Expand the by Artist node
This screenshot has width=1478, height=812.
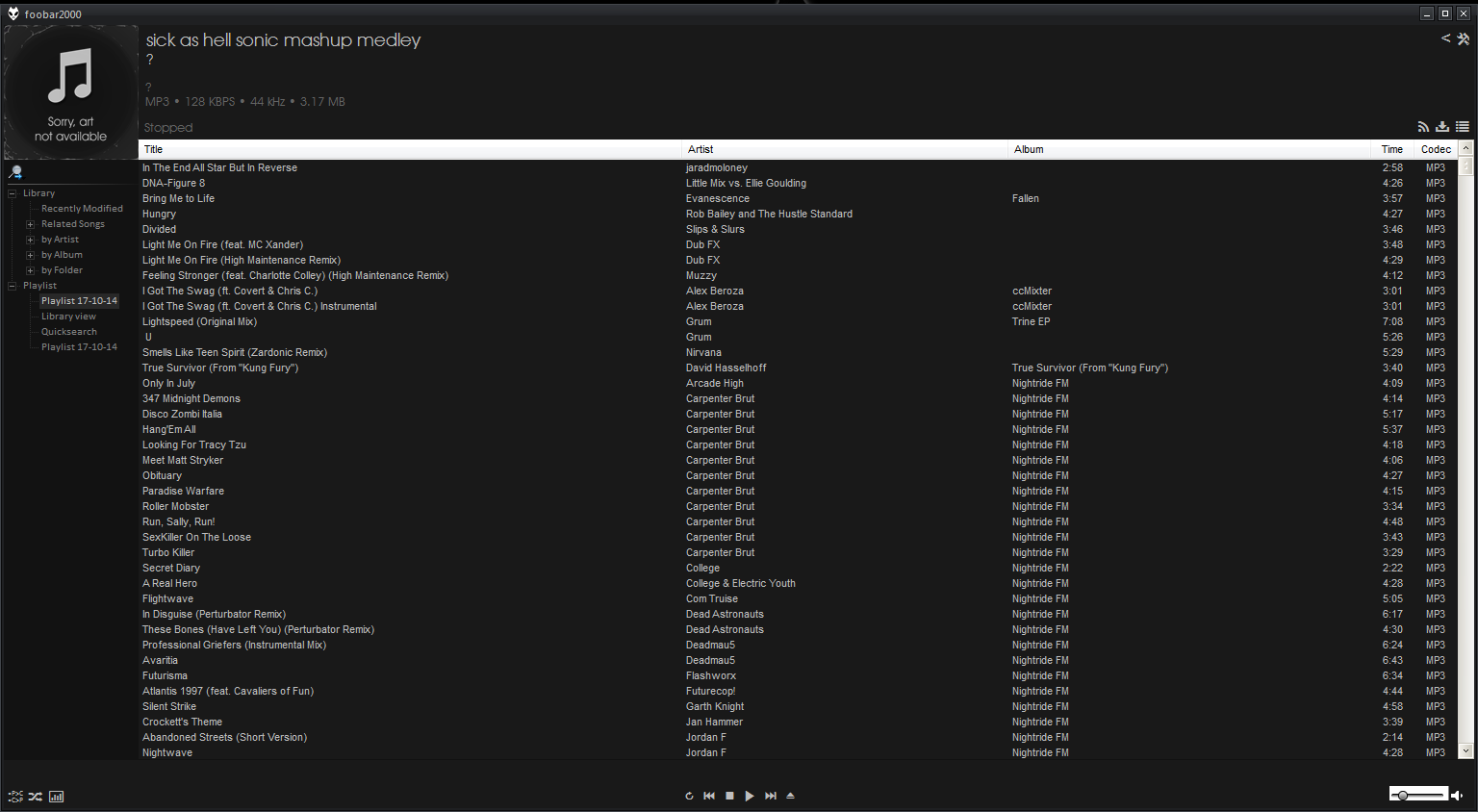(31, 240)
